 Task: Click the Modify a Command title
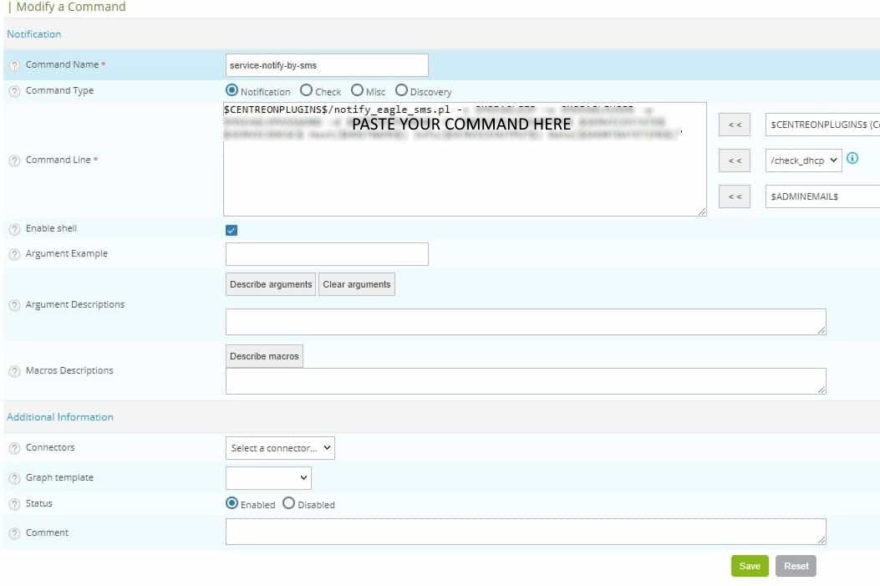71,7
